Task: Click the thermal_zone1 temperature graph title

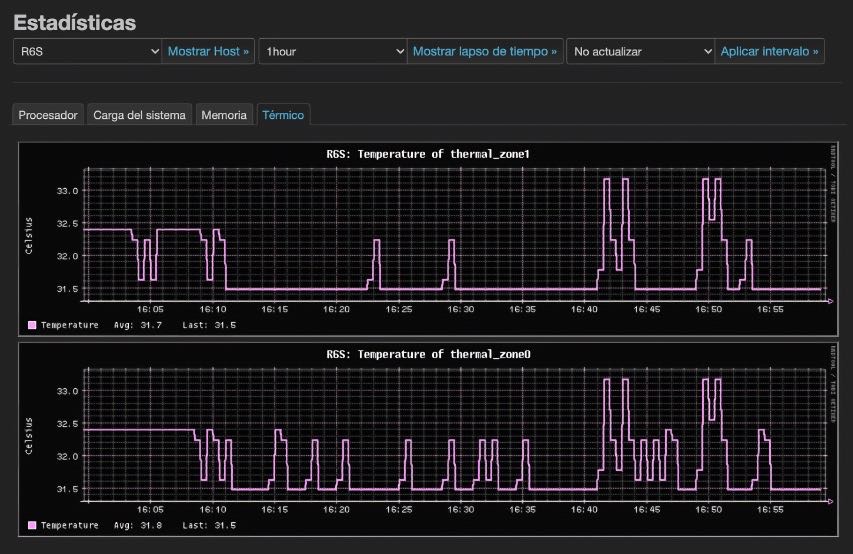Action: click(x=428, y=154)
